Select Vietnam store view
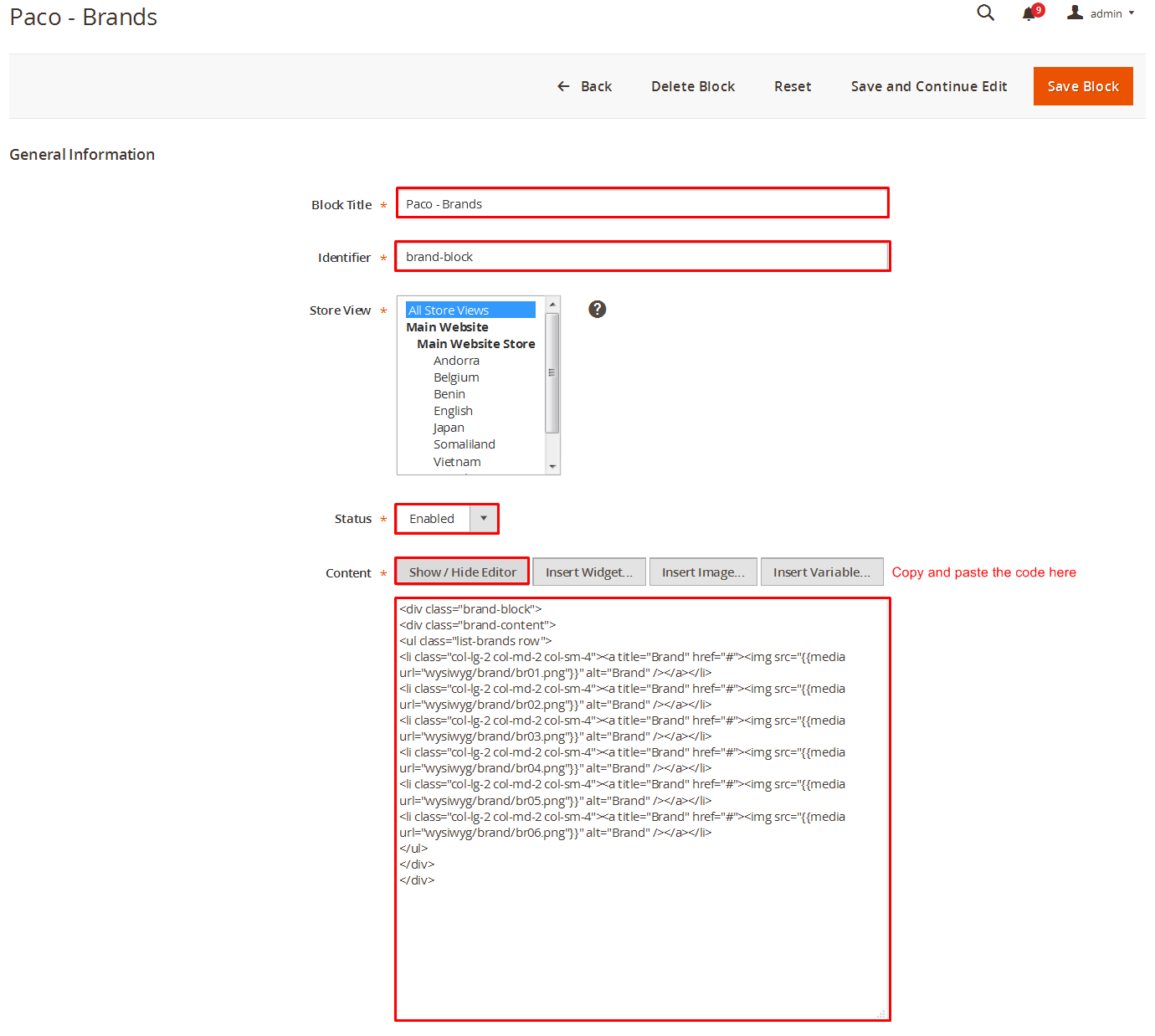The width and height of the screenshot is (1155, 1036). pyautogui.click(x=457, y=462)
